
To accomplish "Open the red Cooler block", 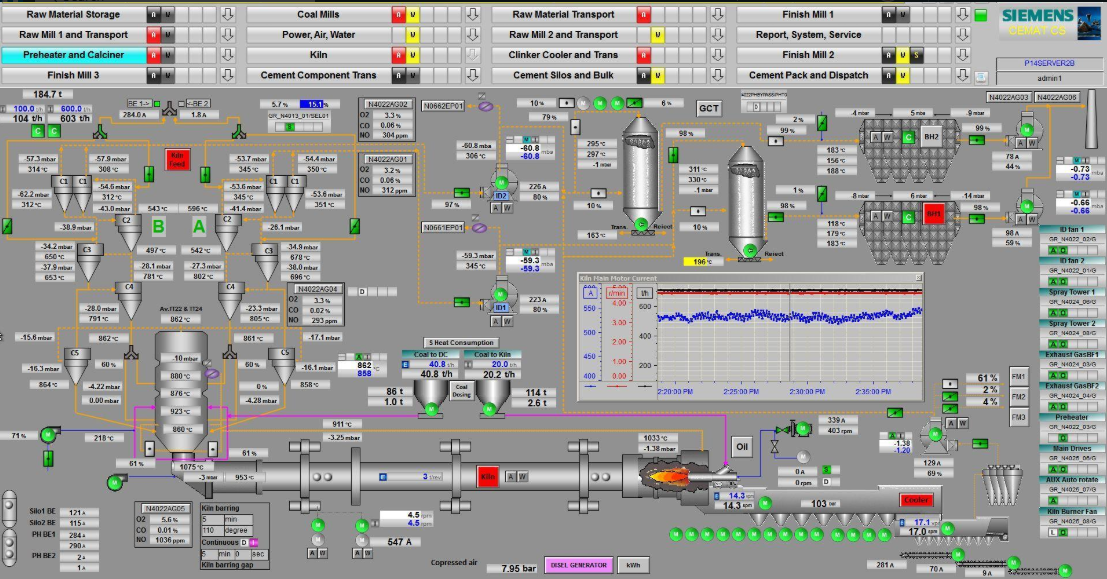I will coord(916,500).
